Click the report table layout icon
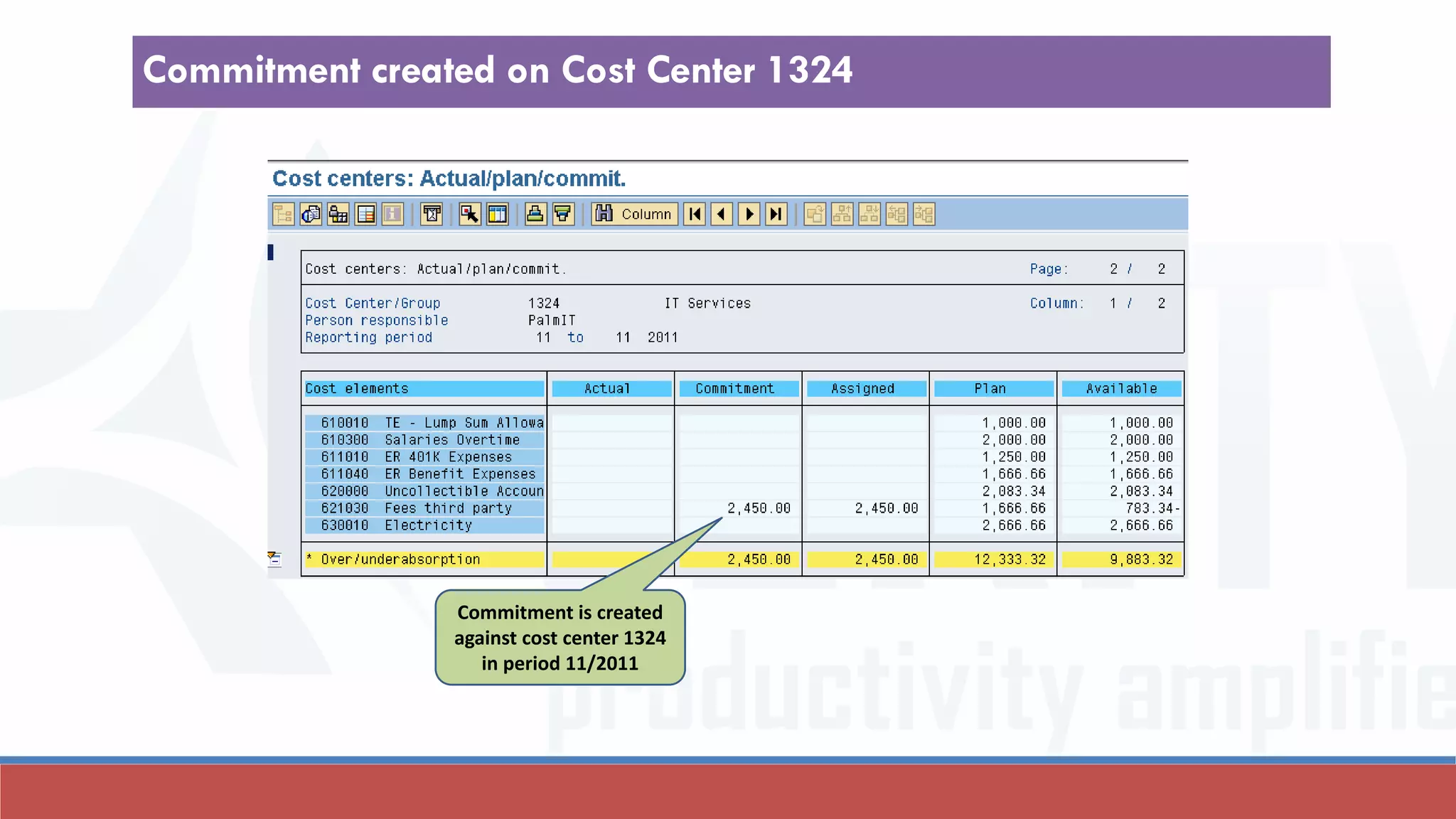This screenshot has width=1456, height=819. tap(366, 214)
